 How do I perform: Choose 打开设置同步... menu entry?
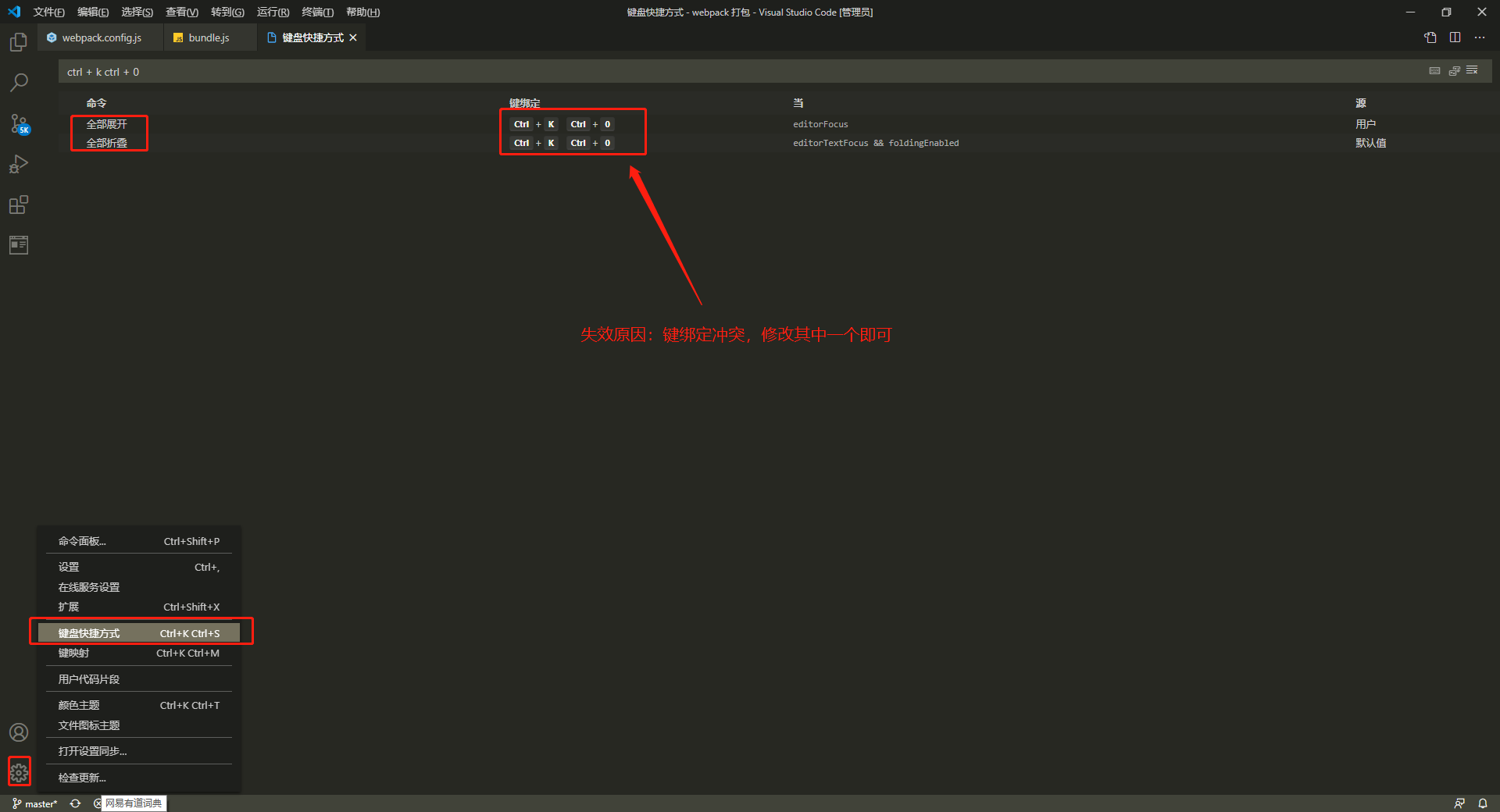(139, 751)
